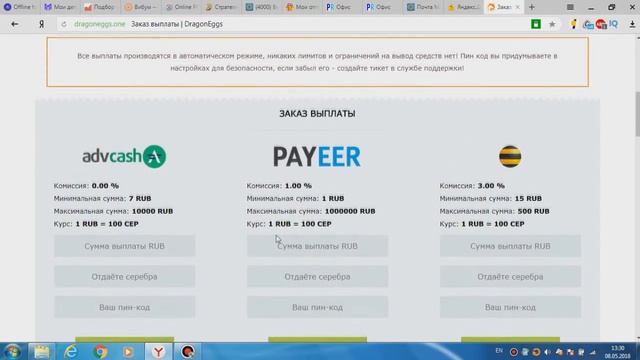Open the browser hamburger menu
This screenshot has height=360, width=640.
pos(570,7)
